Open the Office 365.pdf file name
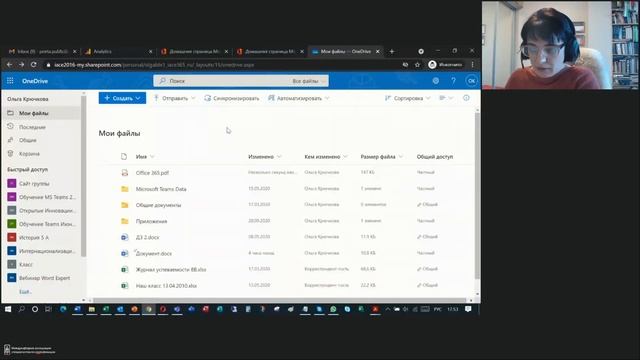This screenshot has width=640, height=360. coord(152,173)
